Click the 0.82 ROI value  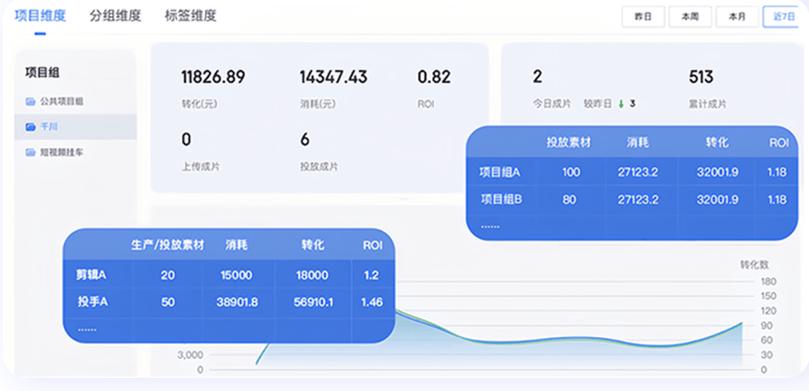[434, 77]
